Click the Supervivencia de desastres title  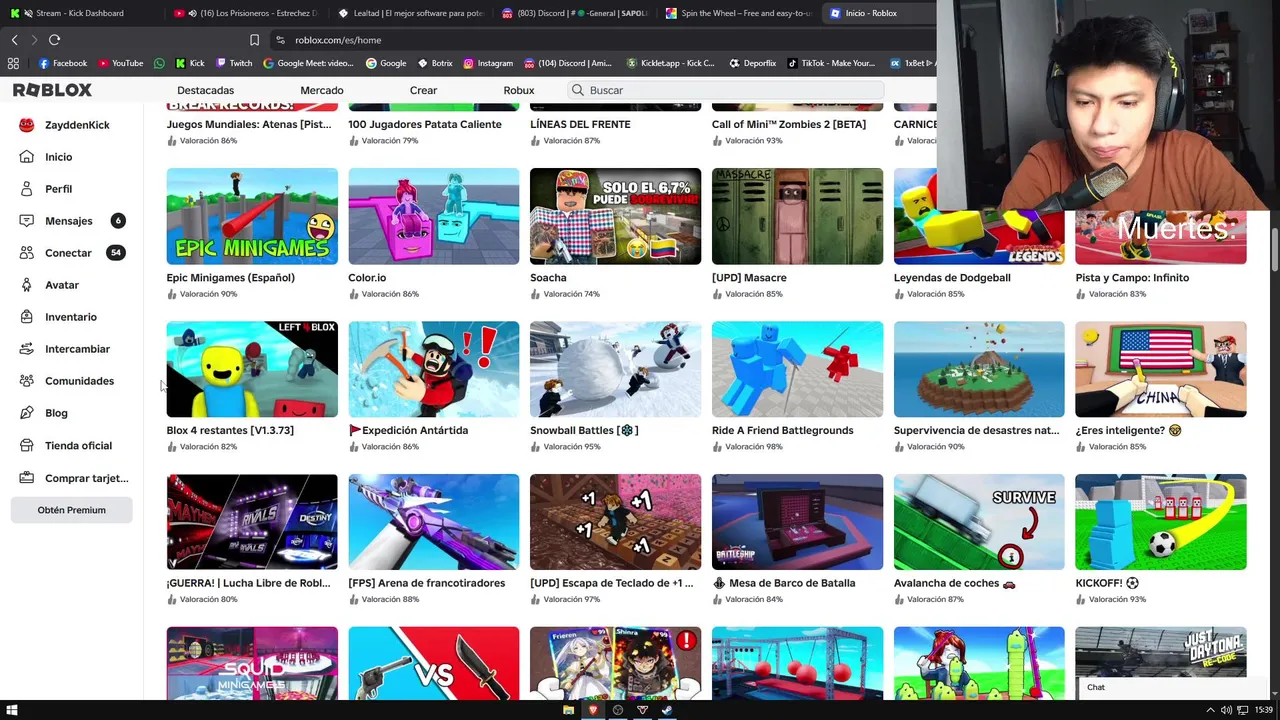click(976, 431)
